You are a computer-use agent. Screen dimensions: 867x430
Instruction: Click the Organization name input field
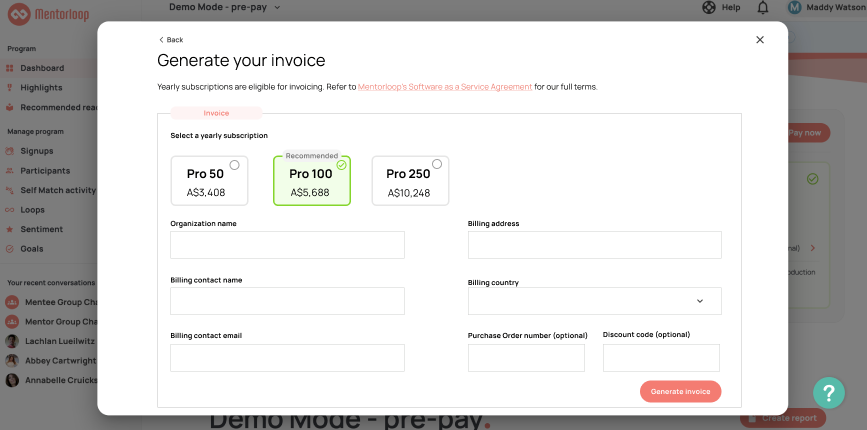click(x=287, y=245)
